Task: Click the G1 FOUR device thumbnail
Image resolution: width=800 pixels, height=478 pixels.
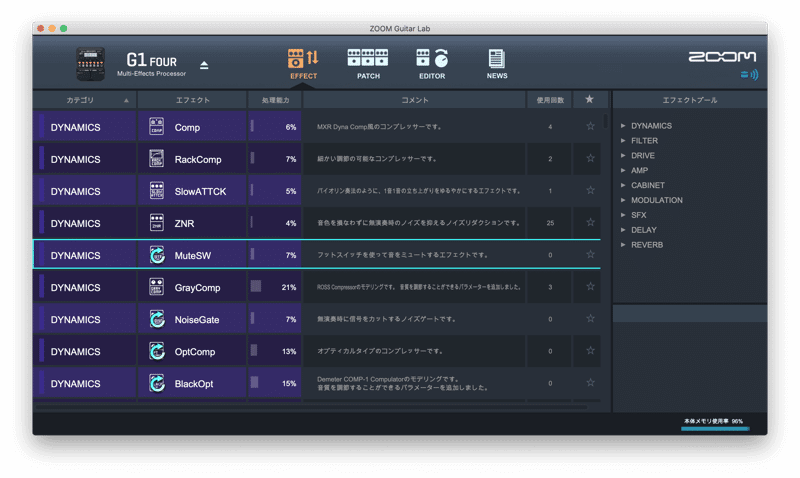Action: (90, 64)
